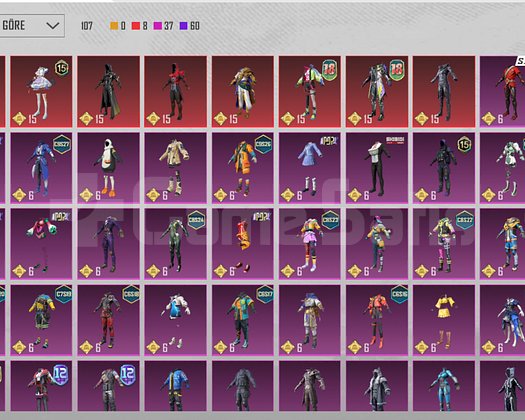Viewport: 525px width, 420px height.
Task: Choose the golden lion-mane outfit
Action: [x=242, y=91]
